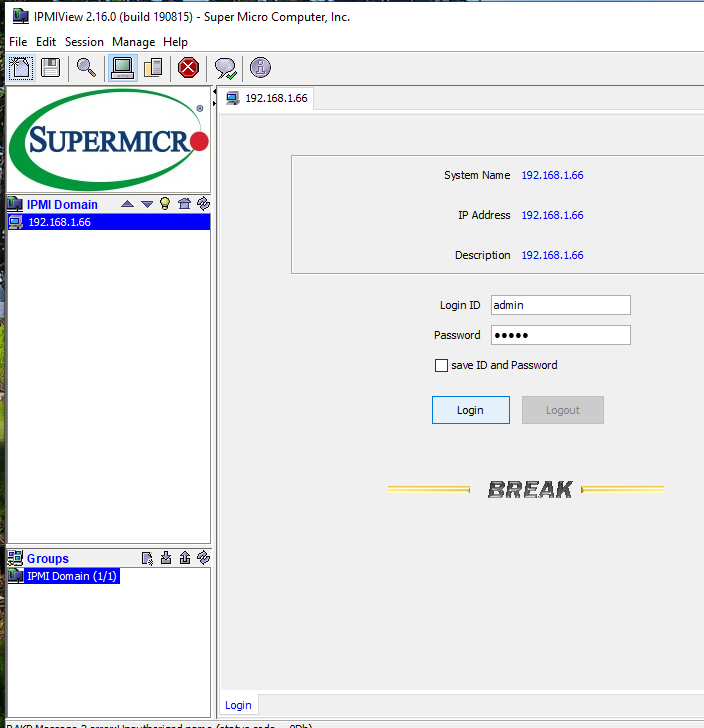704x728 pixels.
Task: Open the Session menu
Action: (84, 42)
